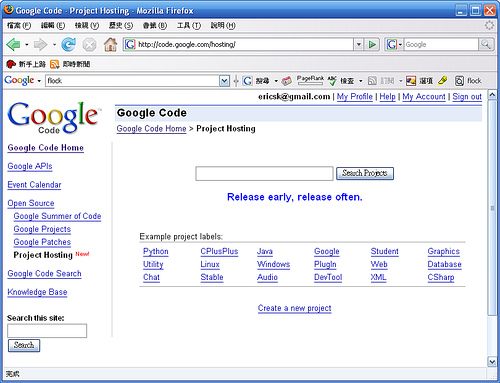Screen dimensions: 500x383
Task: Click the vertical scrollbar thumb
Action: tap(492, 208)
